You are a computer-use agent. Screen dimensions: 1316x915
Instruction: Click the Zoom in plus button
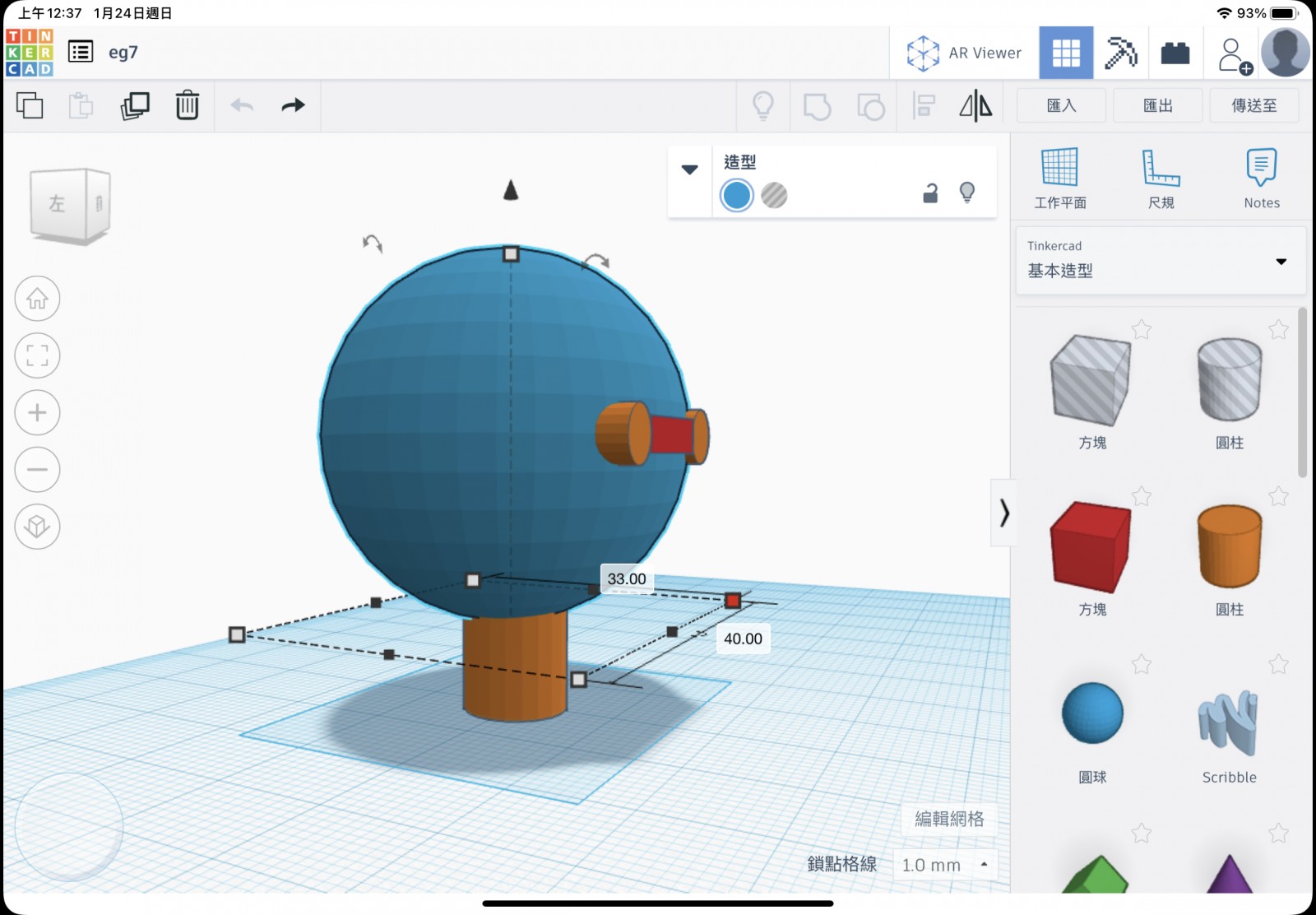click(37, 412)
